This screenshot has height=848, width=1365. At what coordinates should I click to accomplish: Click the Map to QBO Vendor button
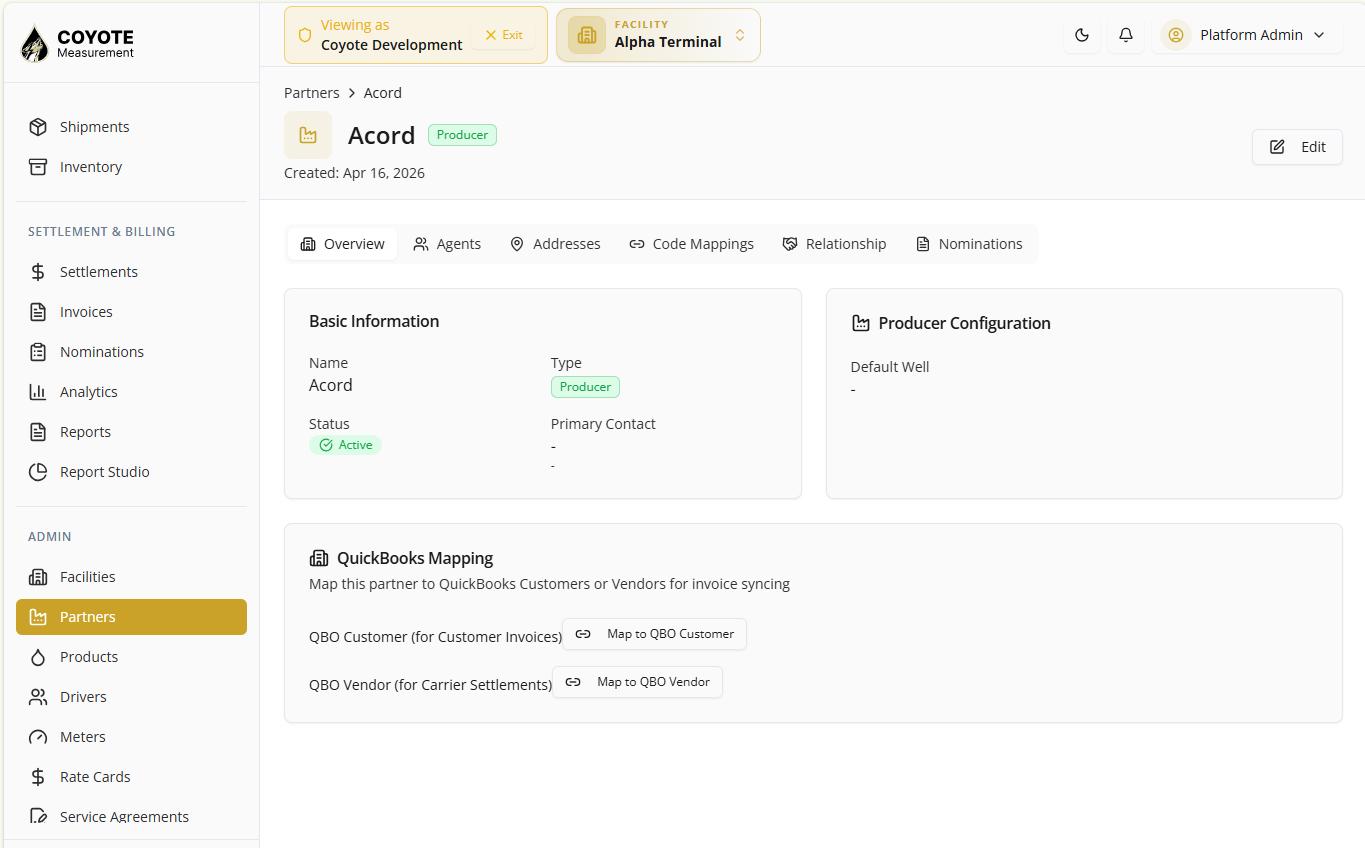point(637,682)
